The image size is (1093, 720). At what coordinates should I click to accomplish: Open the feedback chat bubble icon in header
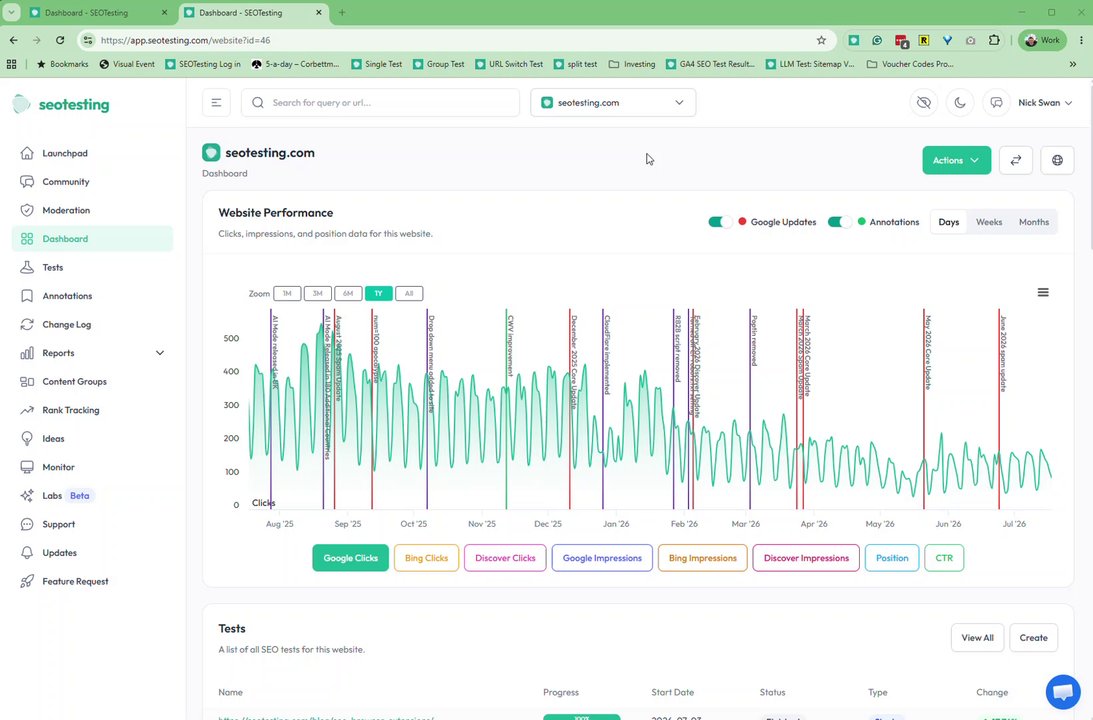(996, 102)
